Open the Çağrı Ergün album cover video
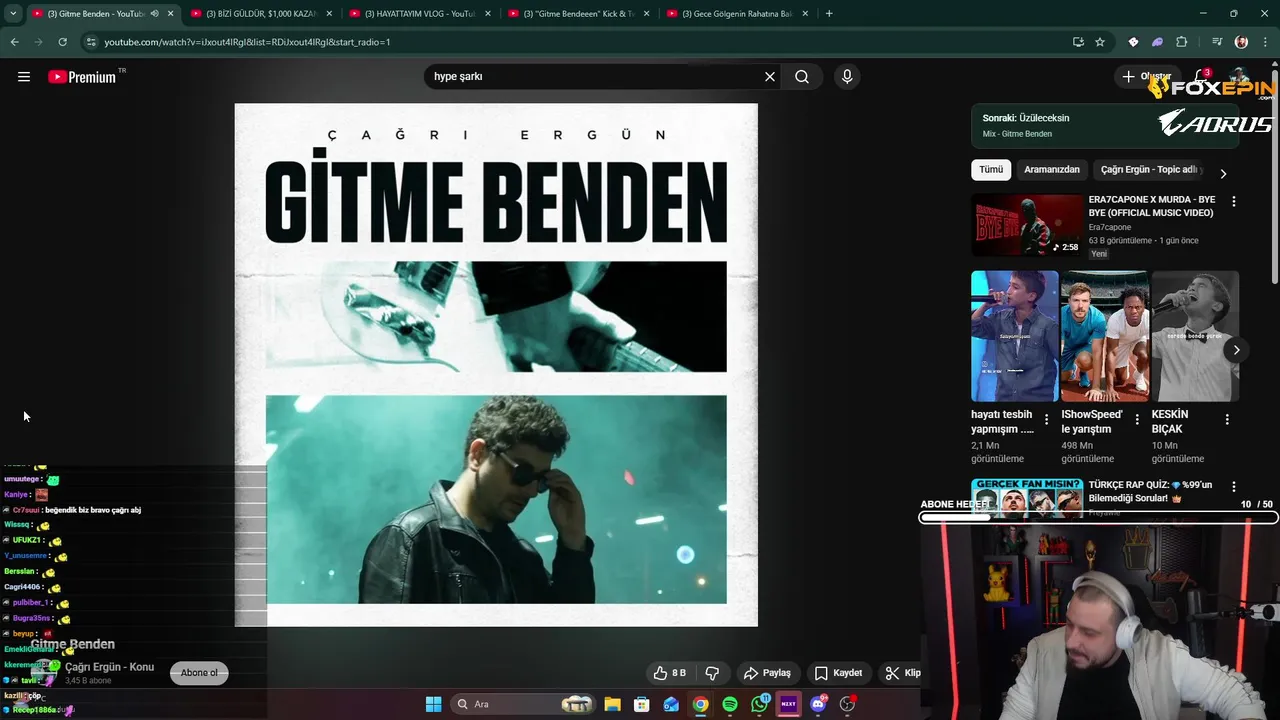Image resolution: width=1280 pixels, height=720 pixels. tap(496, 365)
